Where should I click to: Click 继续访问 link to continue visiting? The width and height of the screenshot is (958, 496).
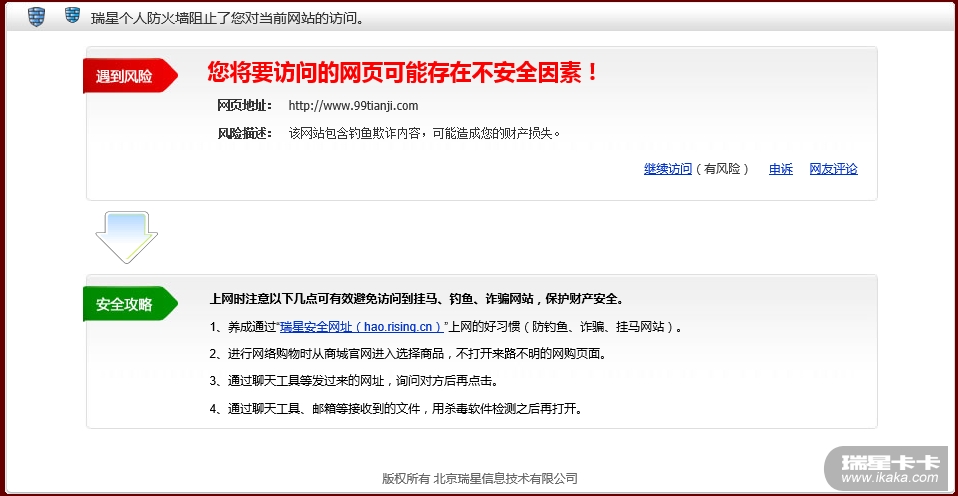(x=668, y=169)
